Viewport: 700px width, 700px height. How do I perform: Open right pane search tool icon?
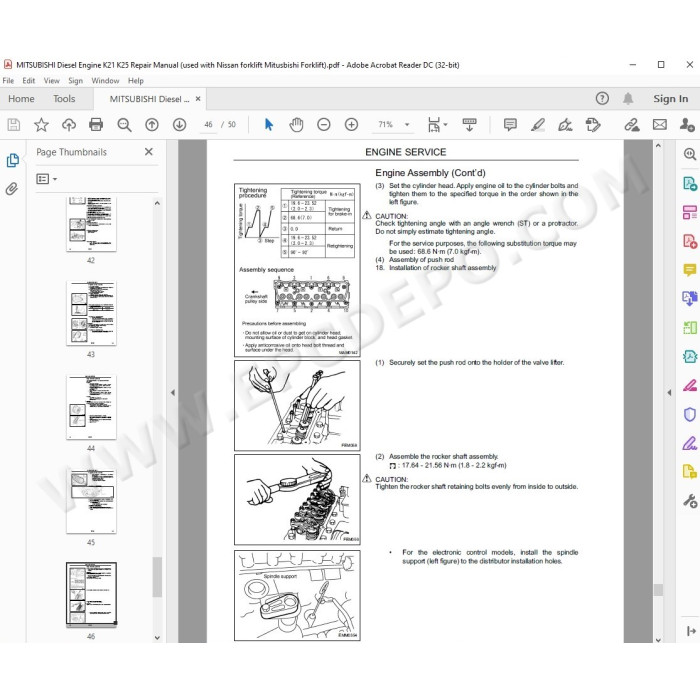click(x=690, y=154)
